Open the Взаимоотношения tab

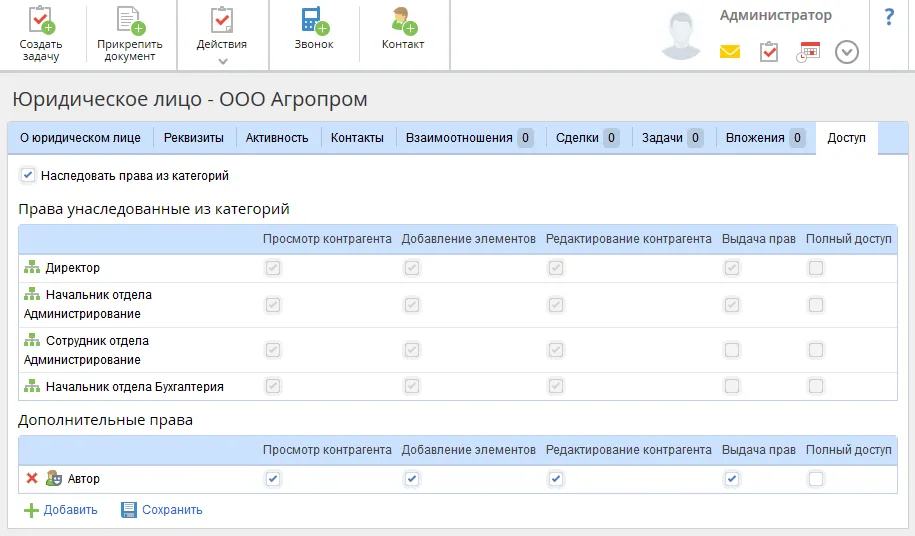[x=469, y=138]
